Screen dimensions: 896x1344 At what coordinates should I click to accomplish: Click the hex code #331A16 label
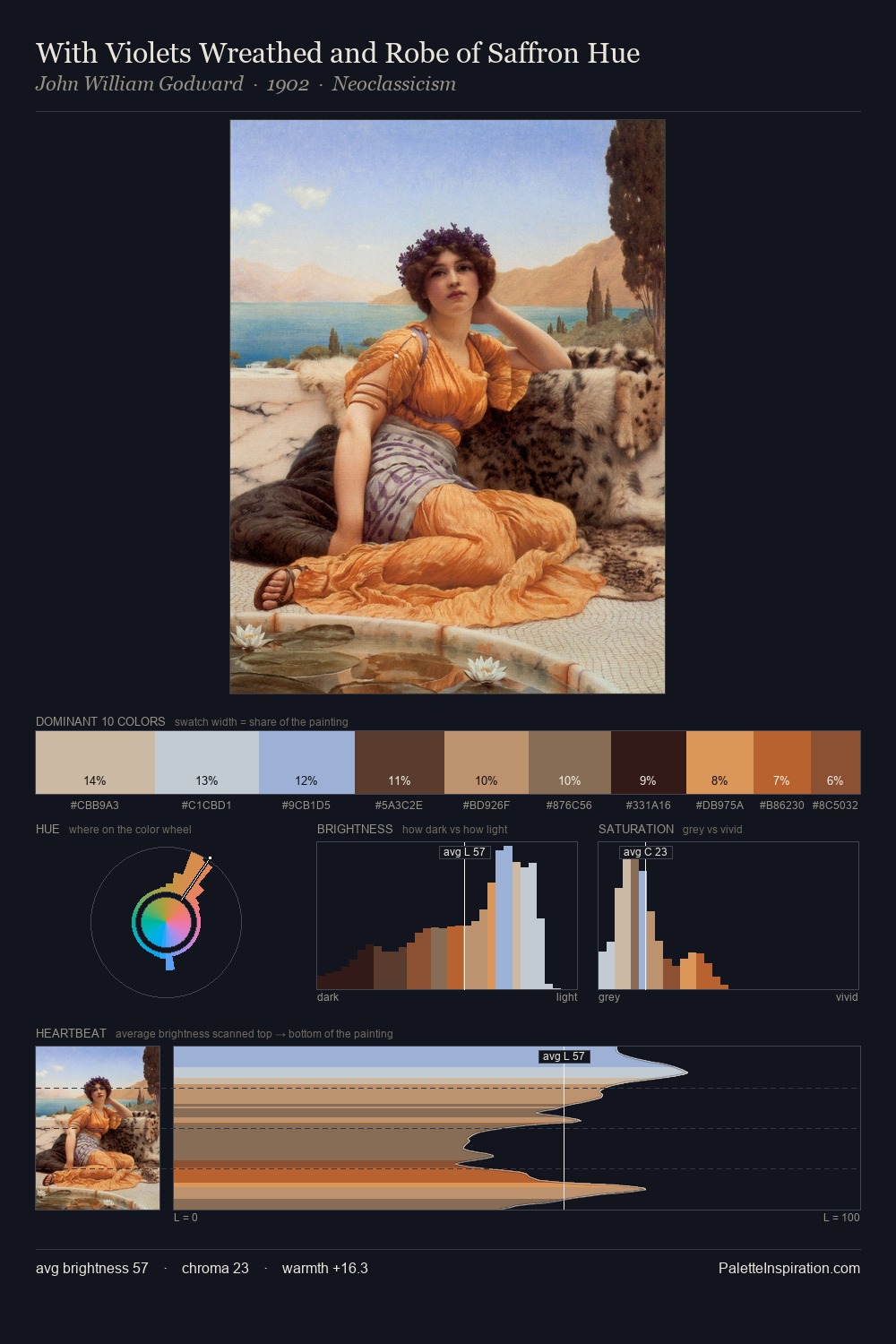(648, 806)
